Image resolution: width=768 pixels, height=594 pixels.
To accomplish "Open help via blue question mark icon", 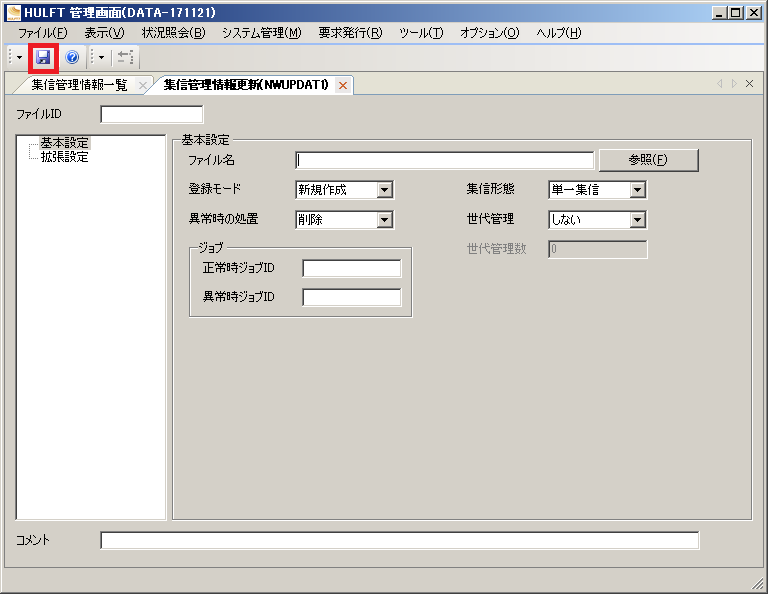I will pos(72,58).
